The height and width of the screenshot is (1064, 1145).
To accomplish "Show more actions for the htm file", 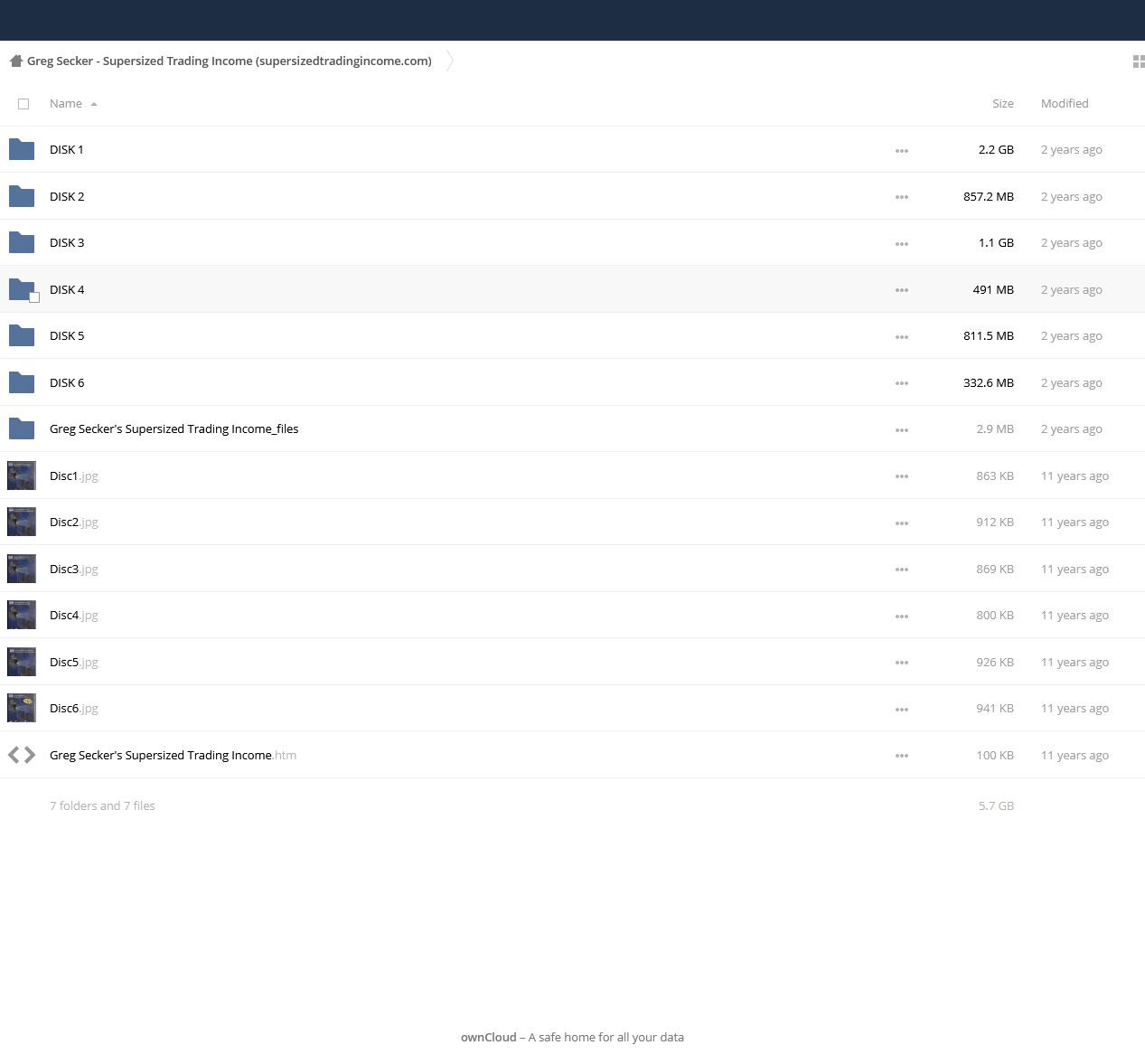I will (x=902, y=756).
